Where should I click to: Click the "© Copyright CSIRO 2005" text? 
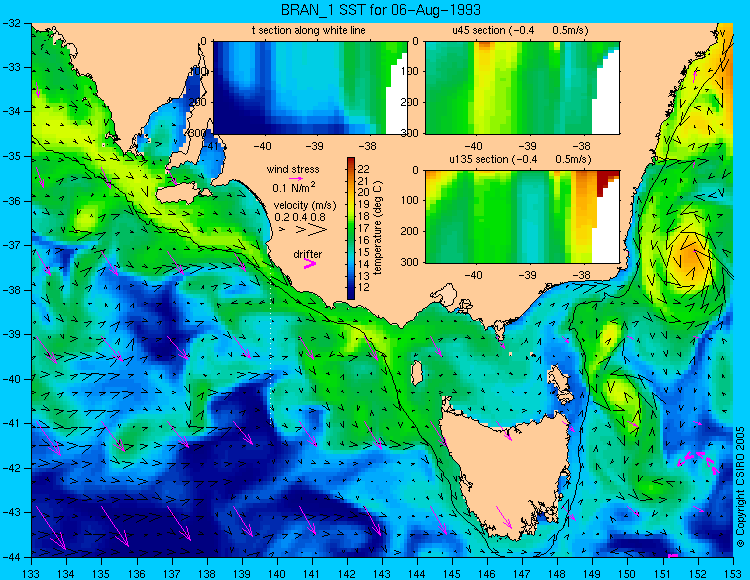coord(740,487)
